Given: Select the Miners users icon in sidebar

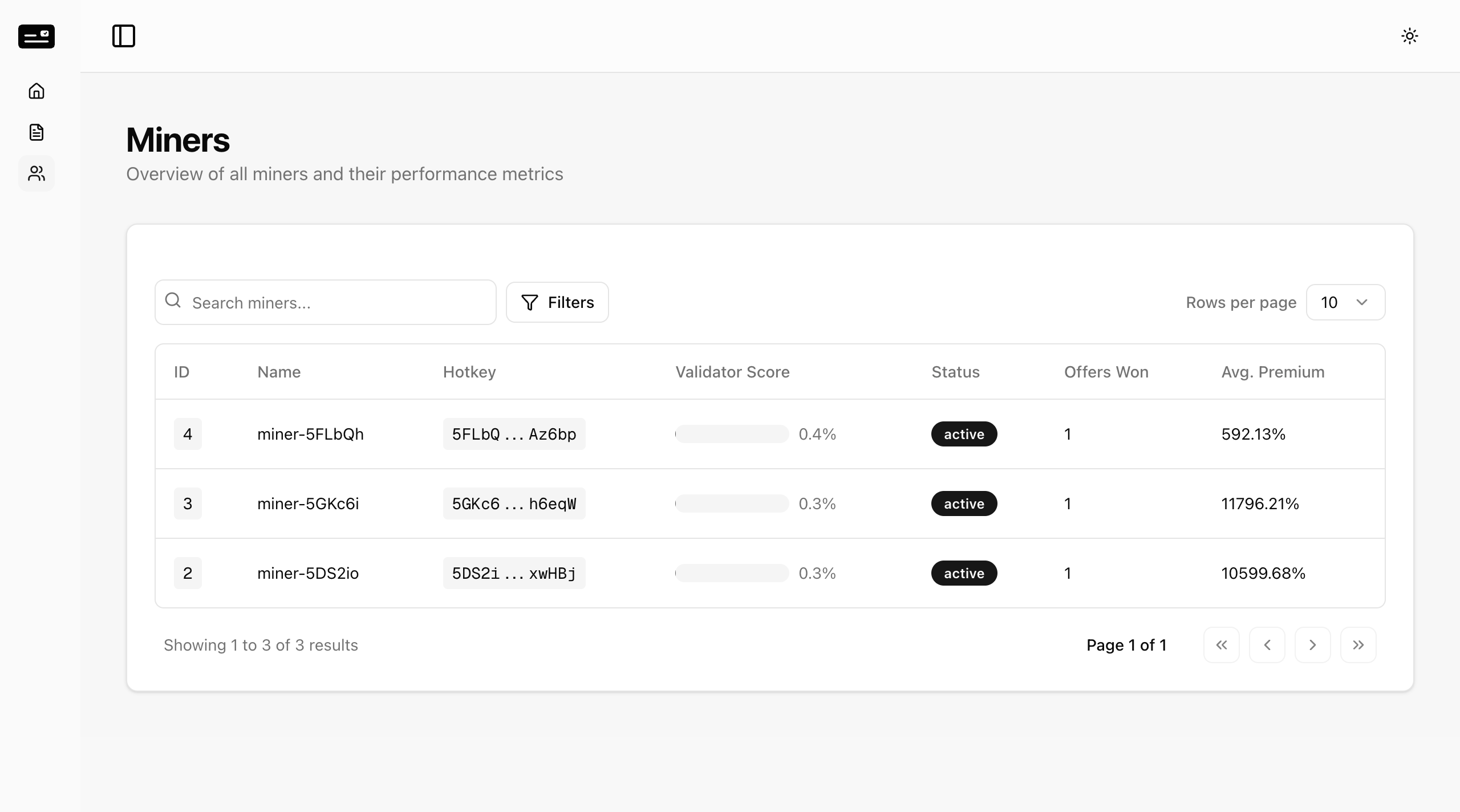Looking at the screenshot, I should (x=36, y=173).
